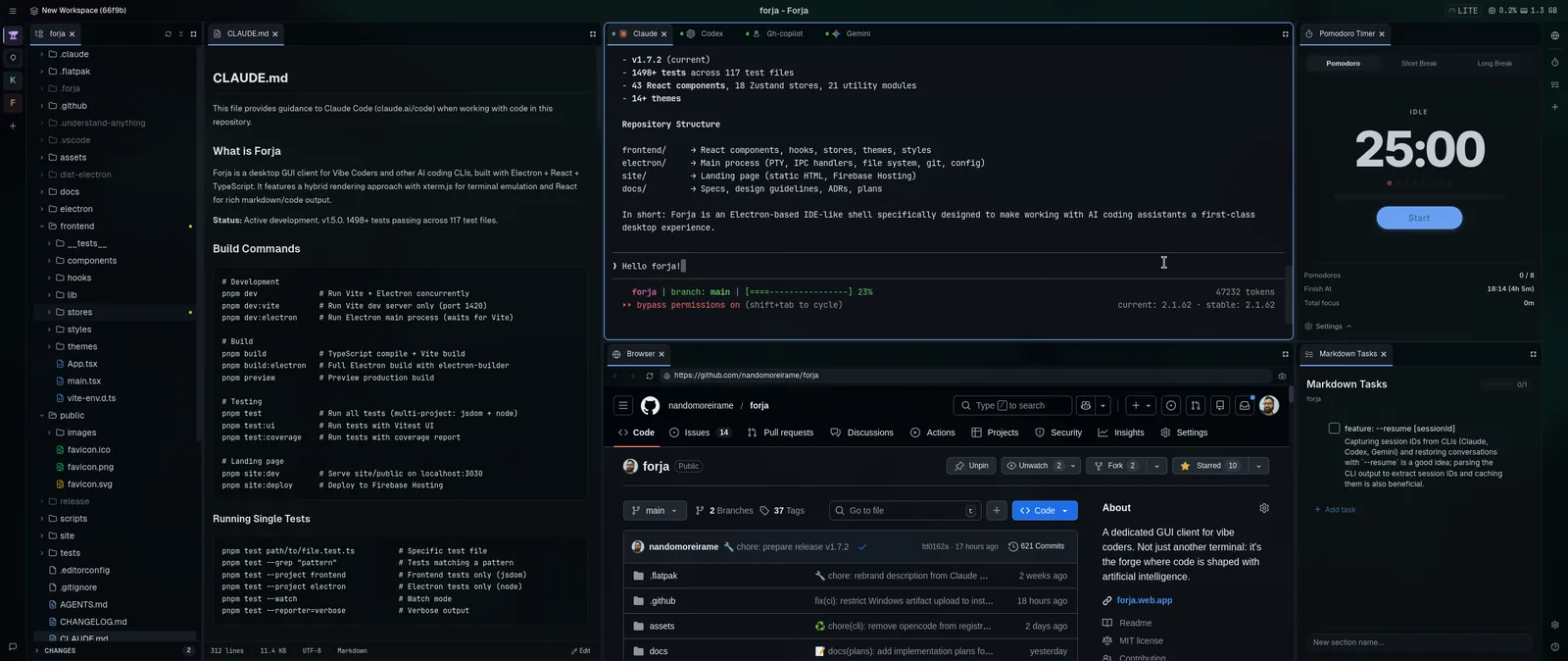Open Fork options dropdown arrow

tap(1156, 466)
